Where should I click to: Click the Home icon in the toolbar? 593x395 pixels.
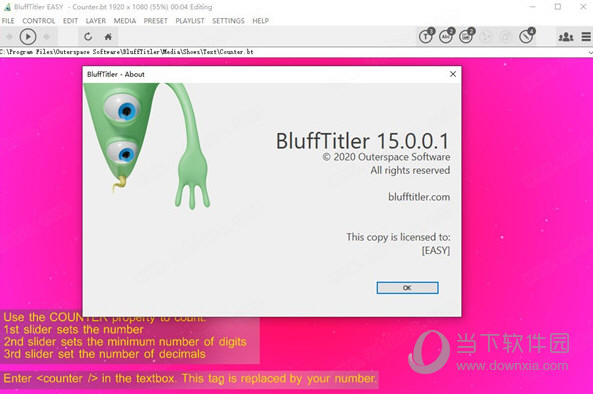point(108,37)
